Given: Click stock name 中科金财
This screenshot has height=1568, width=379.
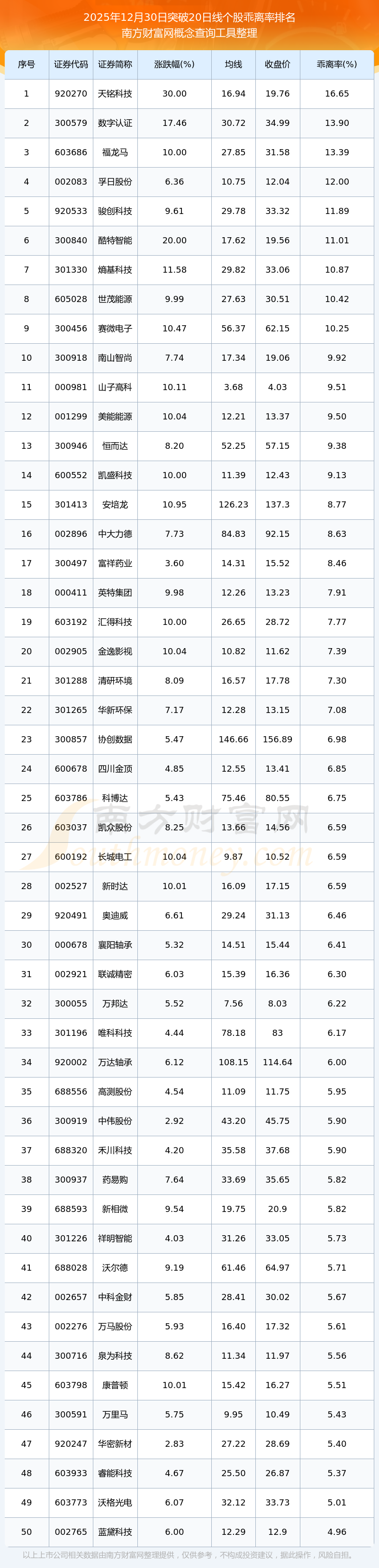Looking at the screenshot, I should [115, 1297].
